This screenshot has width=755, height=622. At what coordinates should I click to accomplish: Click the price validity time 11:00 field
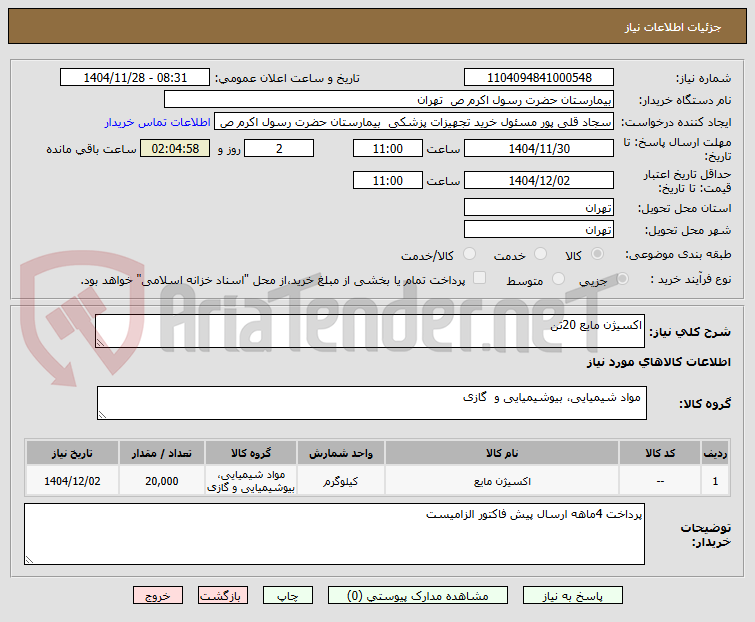(388, 180)
